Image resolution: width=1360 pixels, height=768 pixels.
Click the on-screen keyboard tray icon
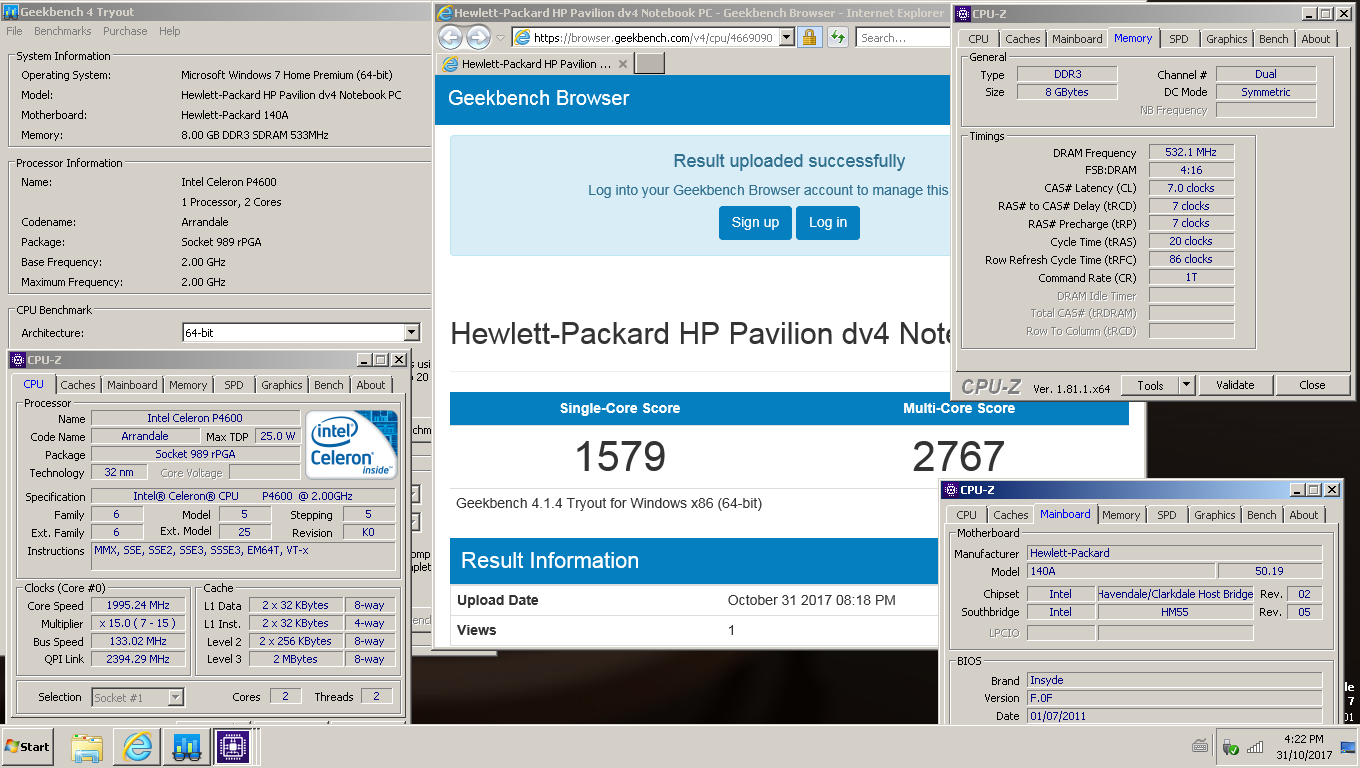pos(1200,746)
